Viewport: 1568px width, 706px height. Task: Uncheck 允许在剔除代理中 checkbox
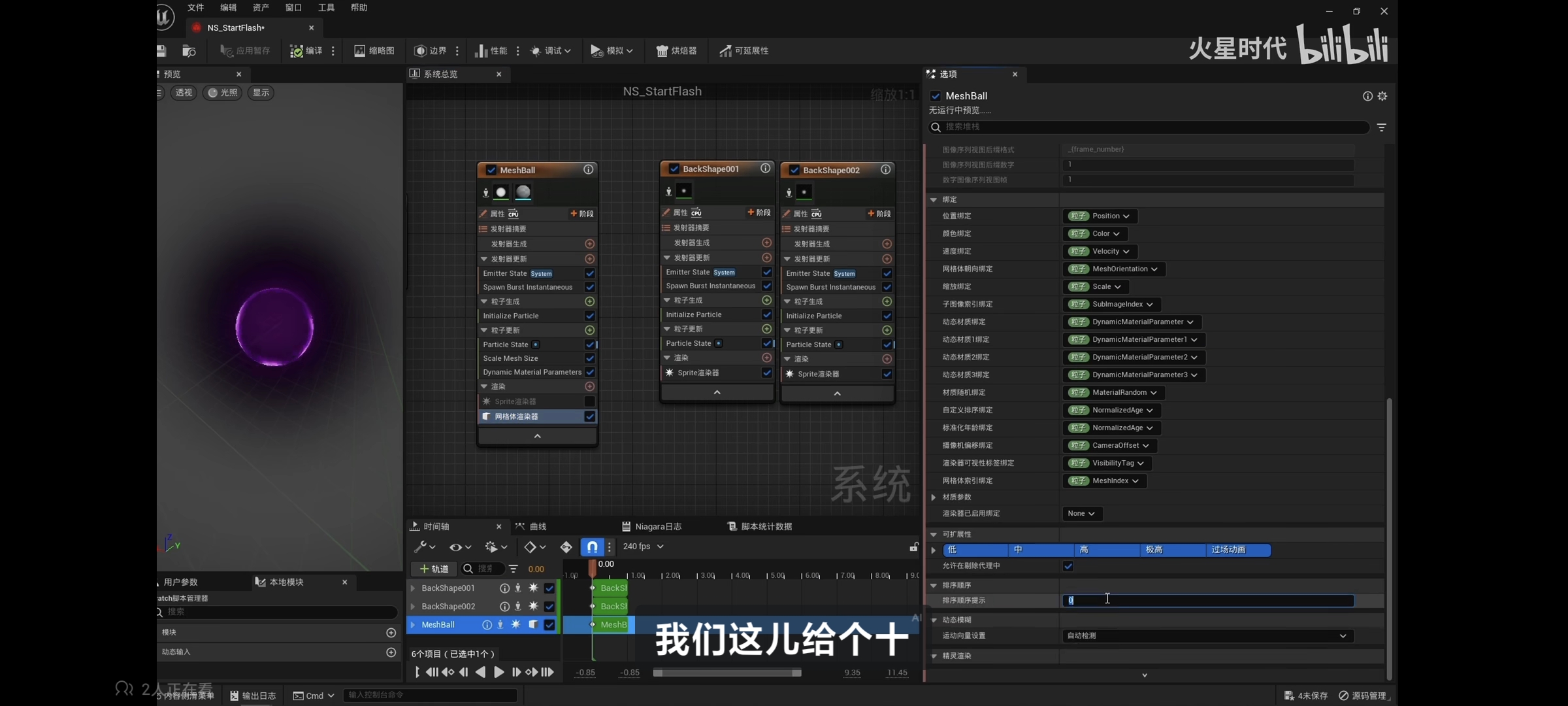[1068, 566]
